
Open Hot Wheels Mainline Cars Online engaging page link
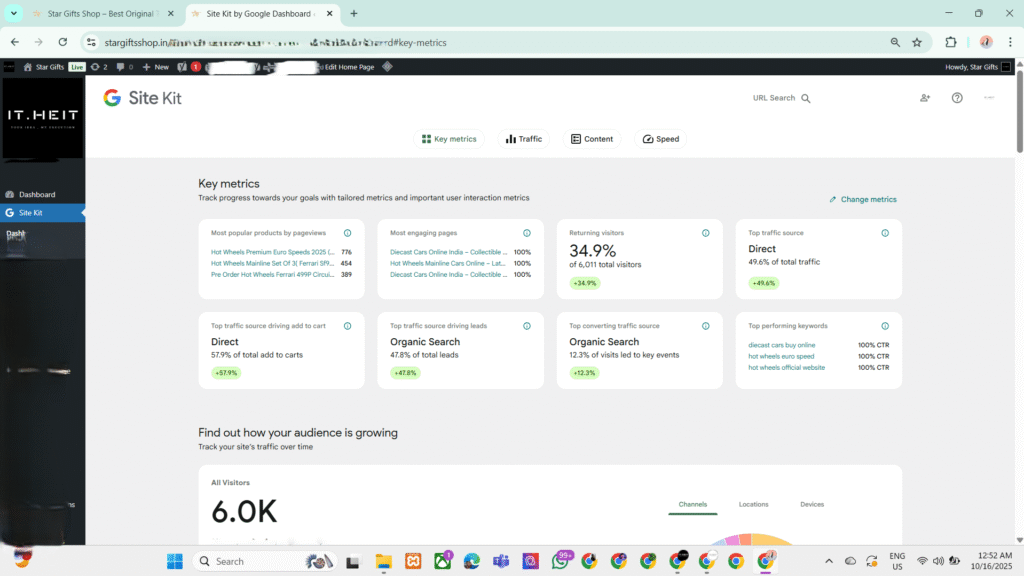click(x=448, y=263)
